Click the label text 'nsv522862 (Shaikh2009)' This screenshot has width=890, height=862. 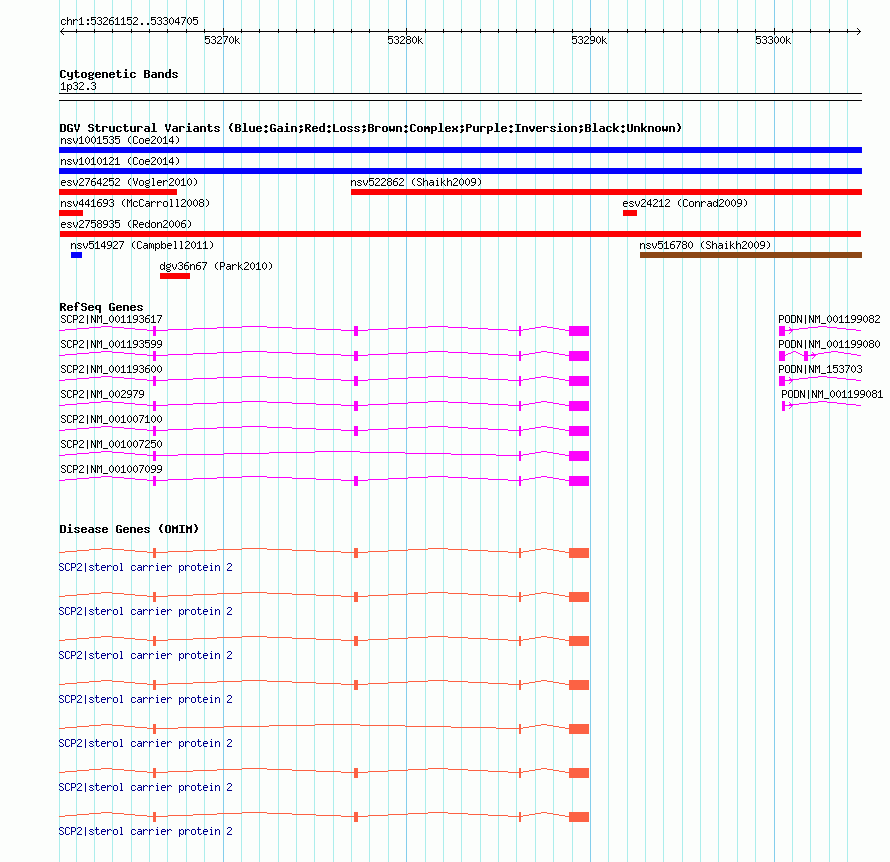coord(416,182)
